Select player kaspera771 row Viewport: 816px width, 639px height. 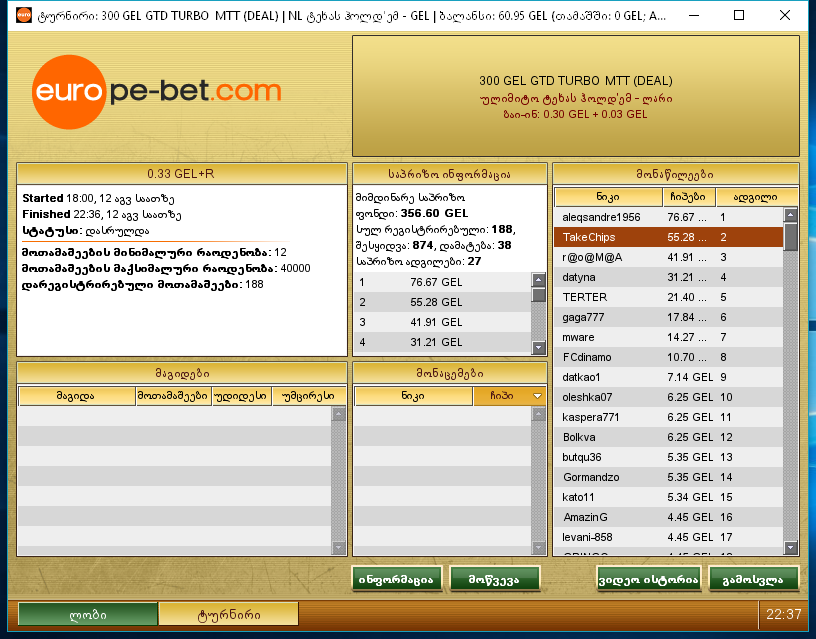[668, 417]
